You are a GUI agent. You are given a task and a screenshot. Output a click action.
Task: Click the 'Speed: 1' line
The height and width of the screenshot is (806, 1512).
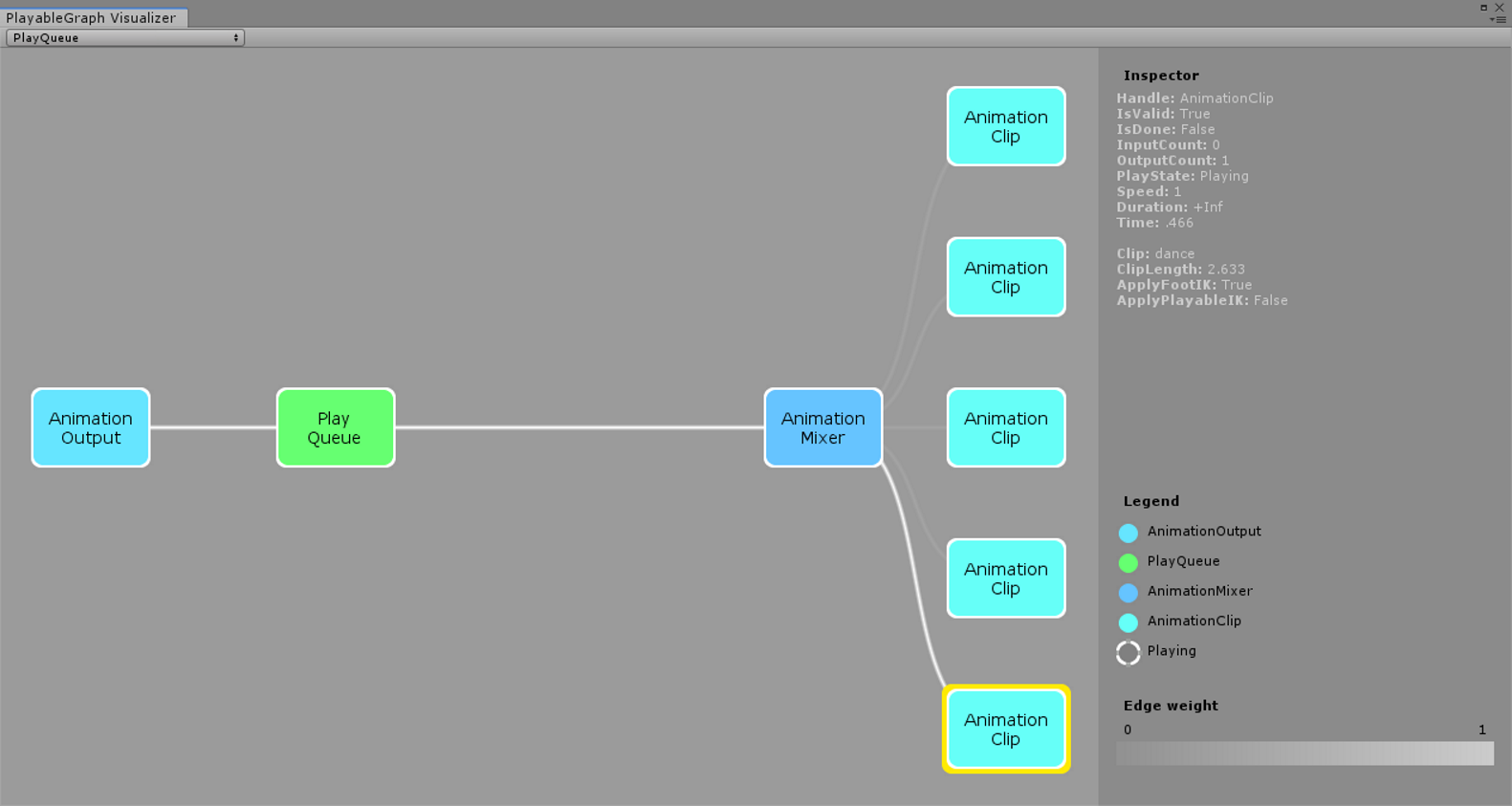click(1149, 191)
